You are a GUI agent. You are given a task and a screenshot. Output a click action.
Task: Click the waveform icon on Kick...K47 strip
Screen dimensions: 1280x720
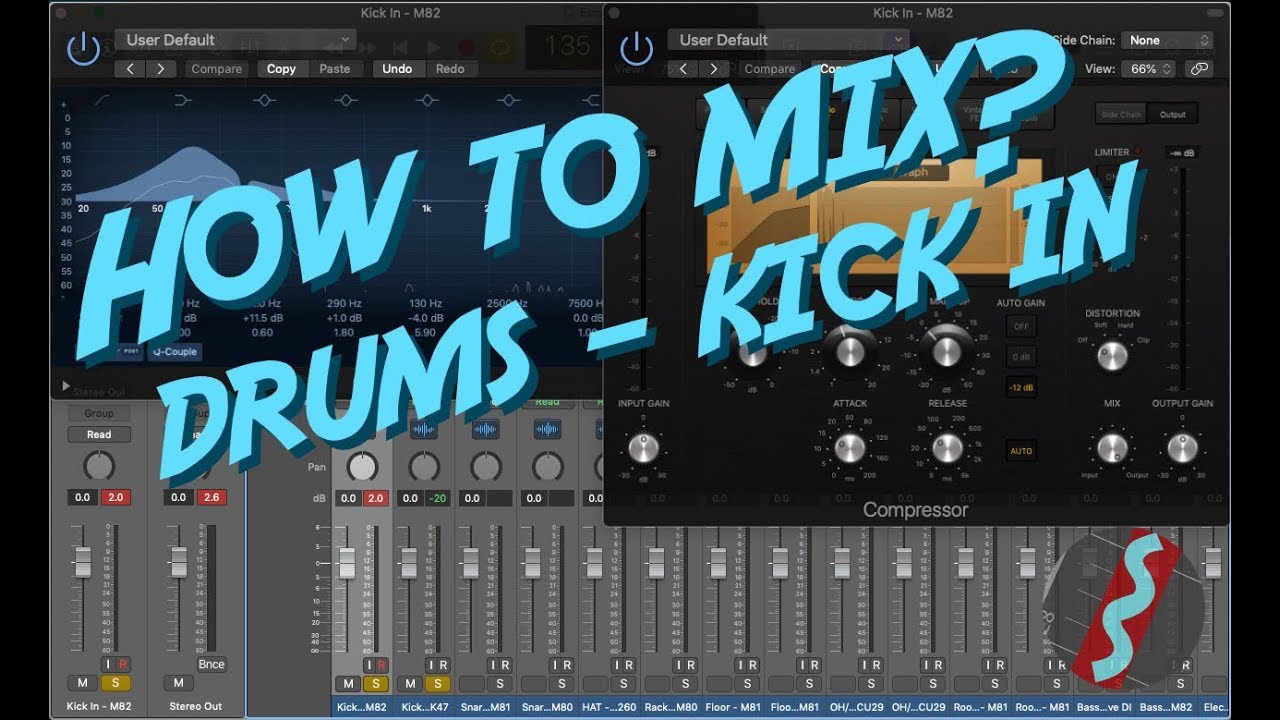click(424, 429)
